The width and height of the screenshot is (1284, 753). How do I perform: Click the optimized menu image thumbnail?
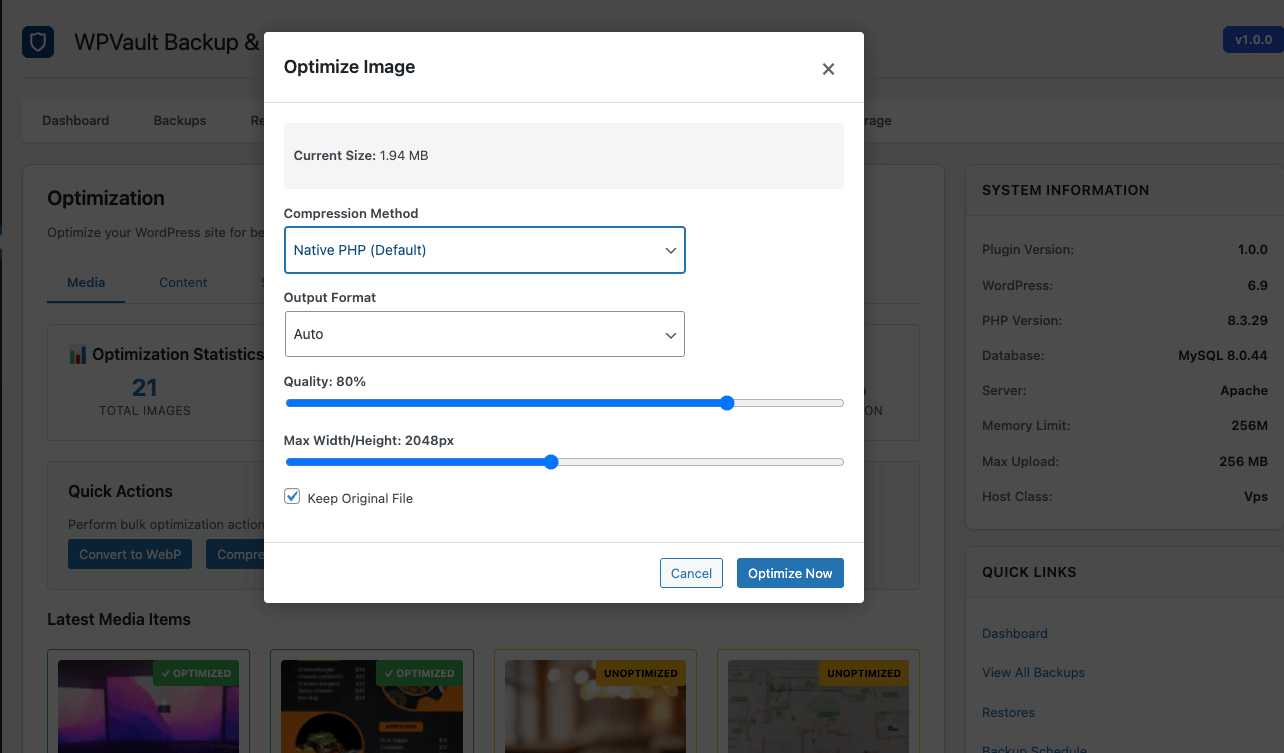tap(371, 706)
